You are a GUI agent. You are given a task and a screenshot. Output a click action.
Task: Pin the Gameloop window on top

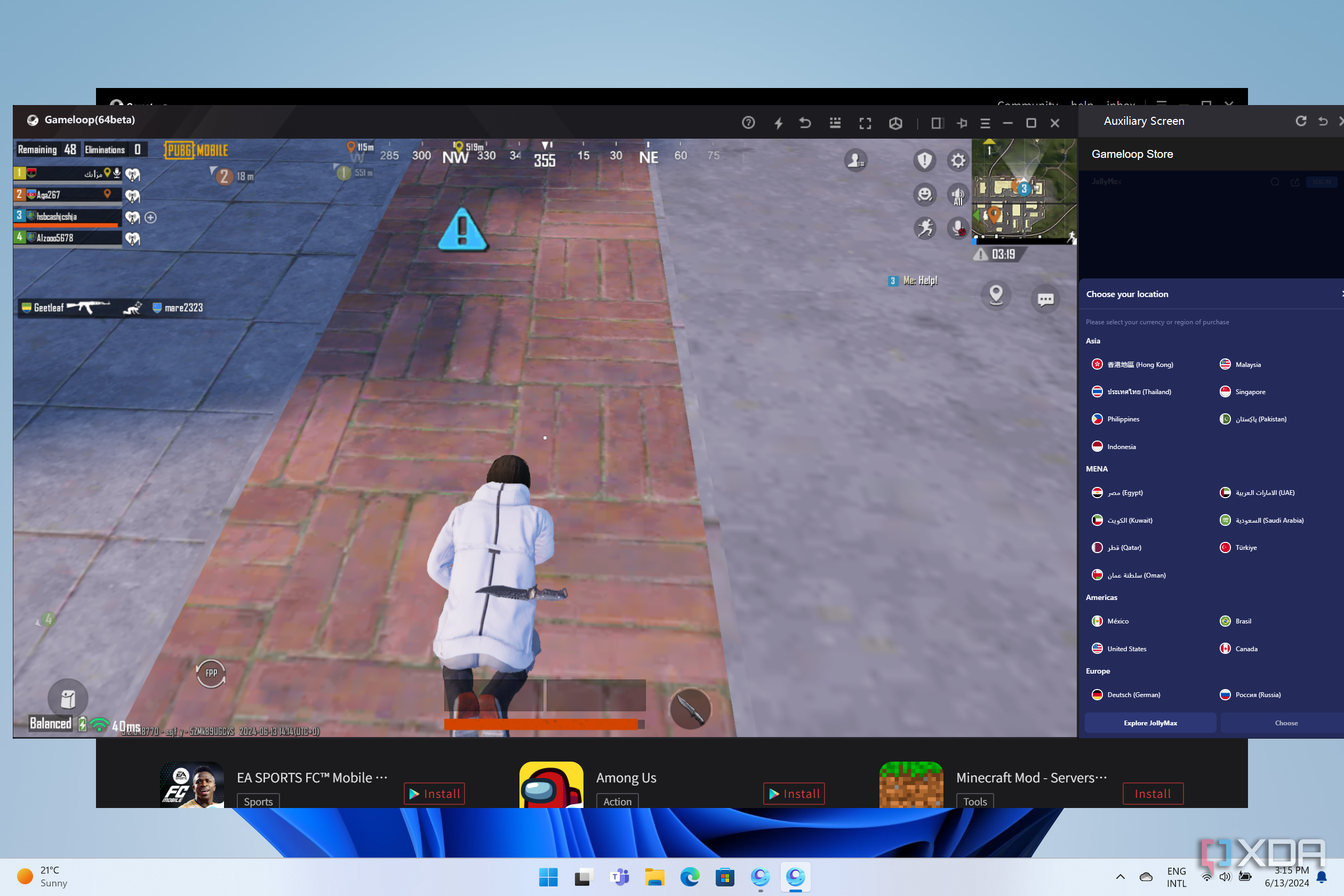[x=962, y=123]
